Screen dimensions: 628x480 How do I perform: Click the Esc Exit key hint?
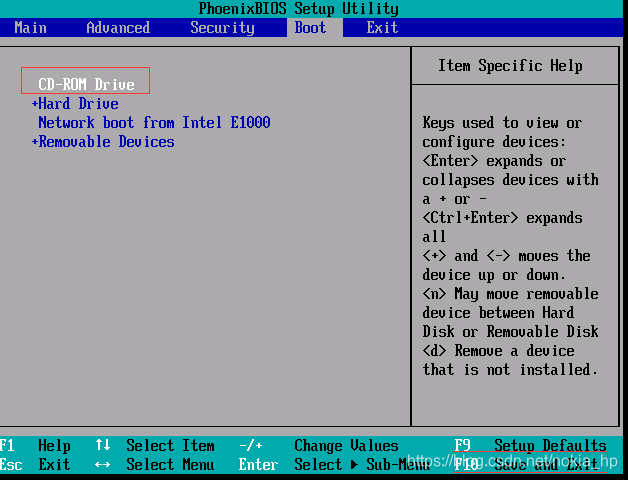(35, 464)
